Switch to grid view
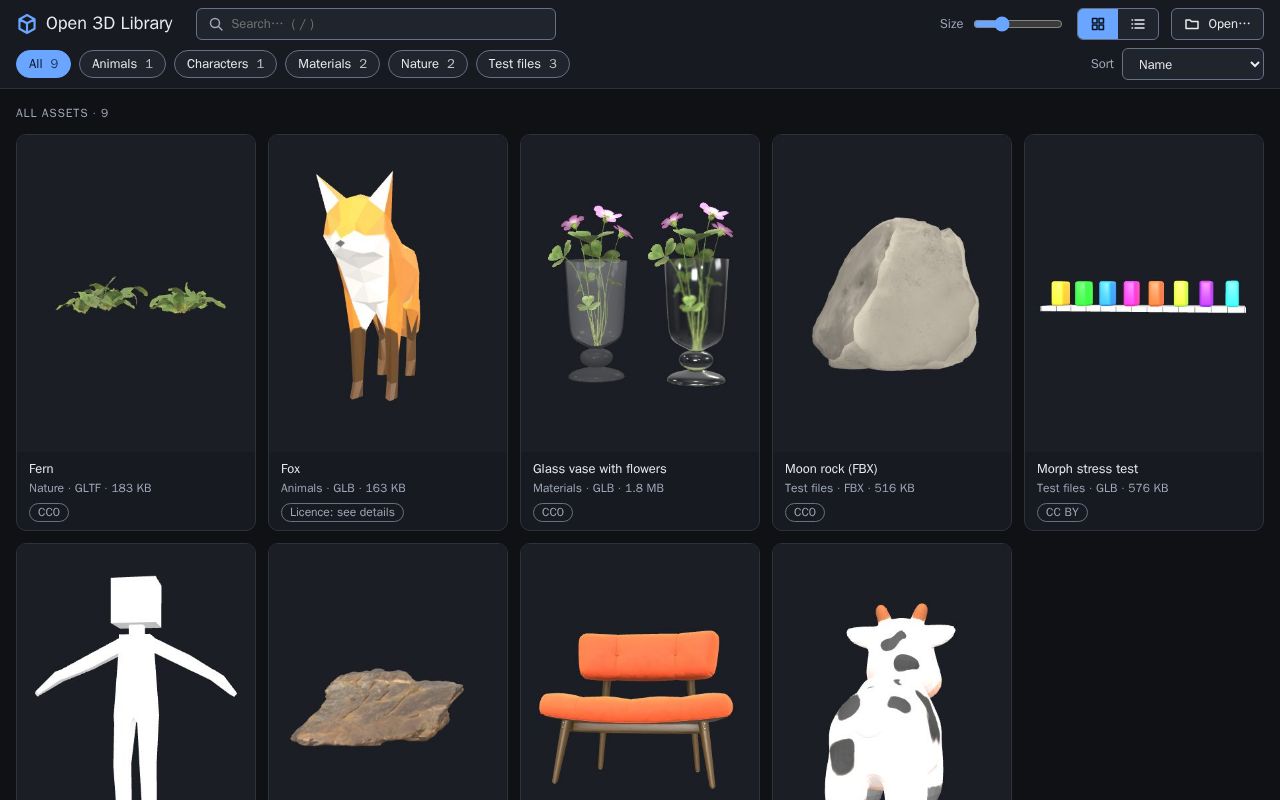Viewport: 1280px width, 800px height. coord(1097,24)
